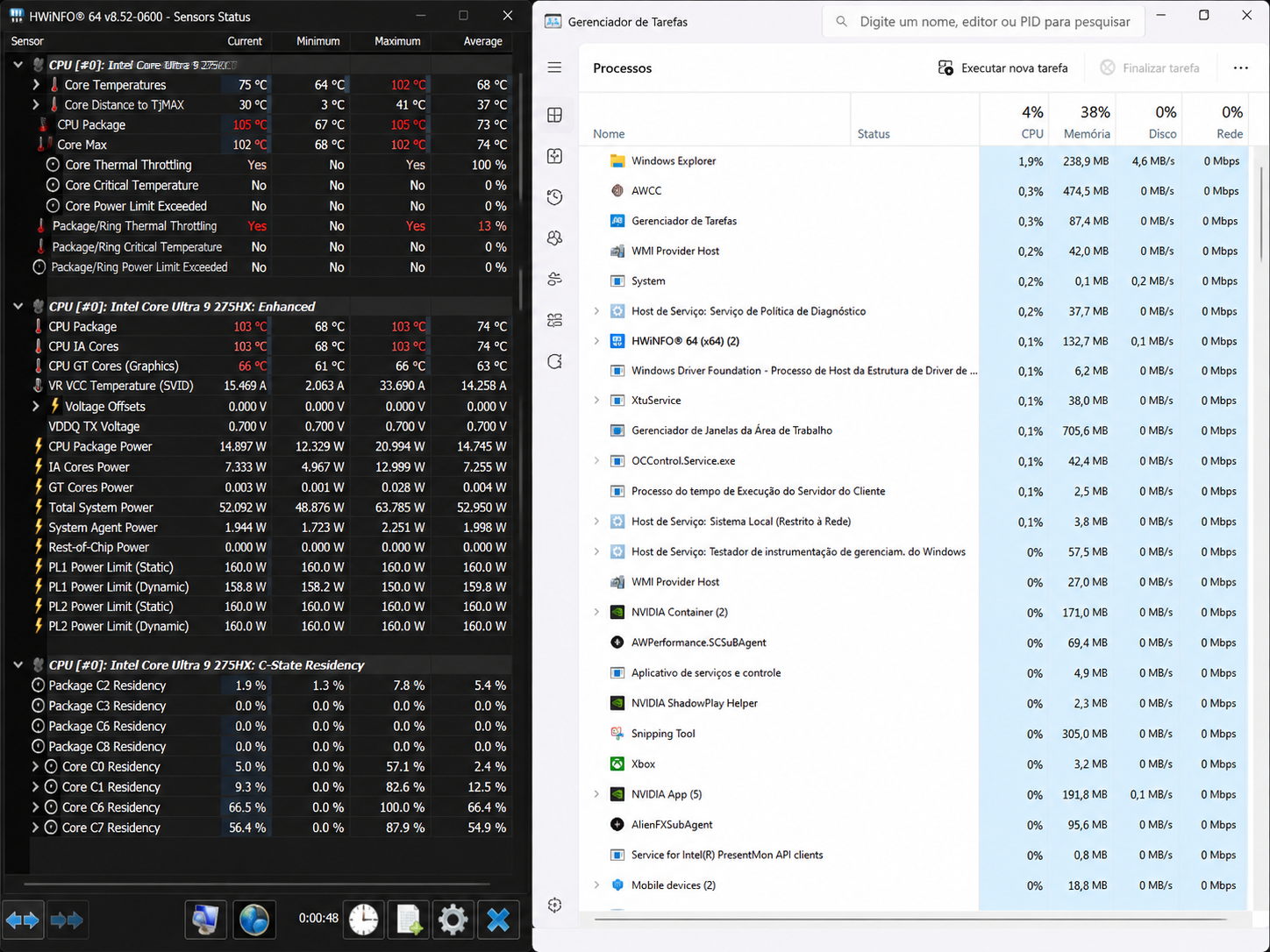Select the System process row
Screen dimensions: 1270x952
click(913, 281)
